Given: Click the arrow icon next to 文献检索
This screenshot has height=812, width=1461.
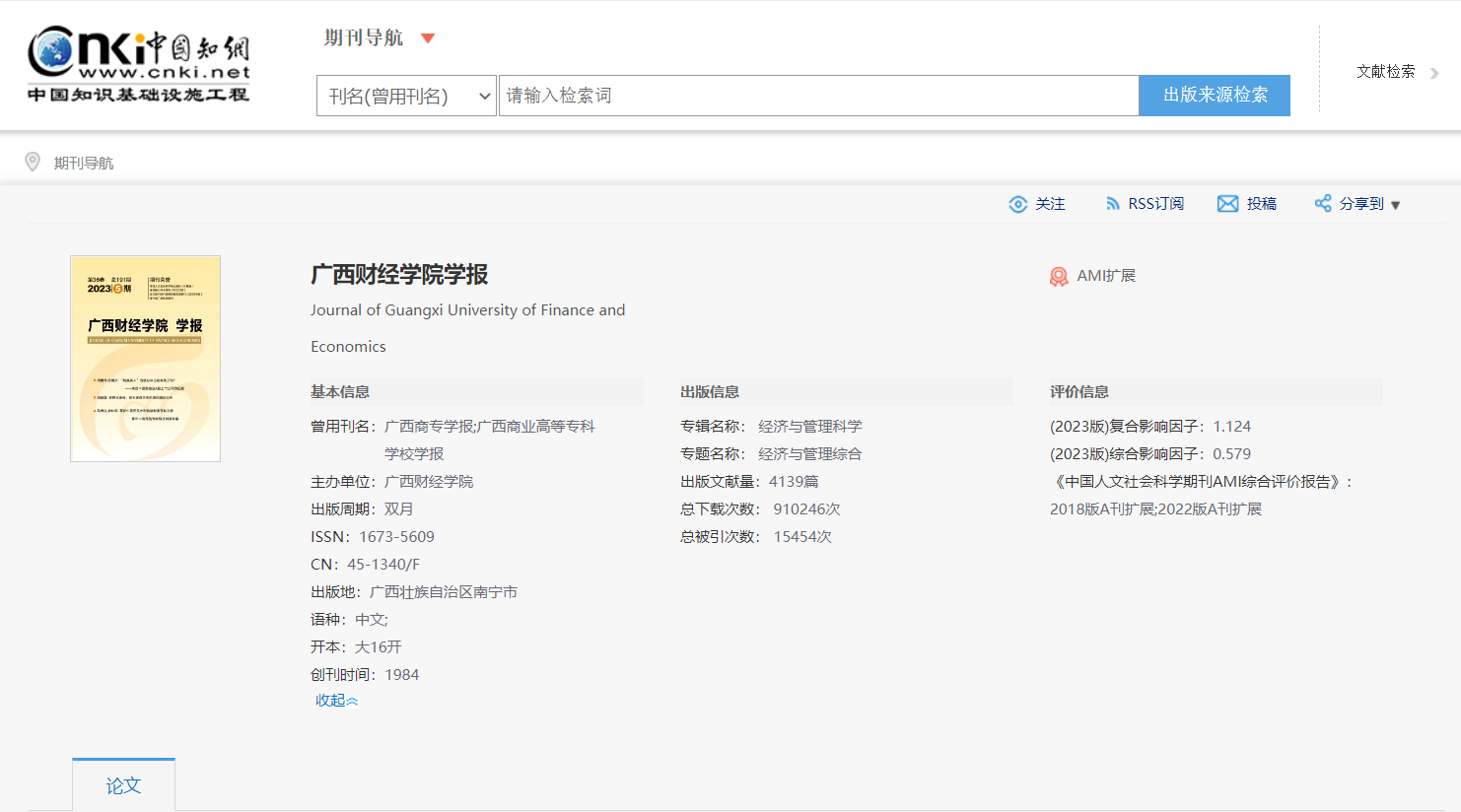Looking at the screenshot, I should (1434, 73).
